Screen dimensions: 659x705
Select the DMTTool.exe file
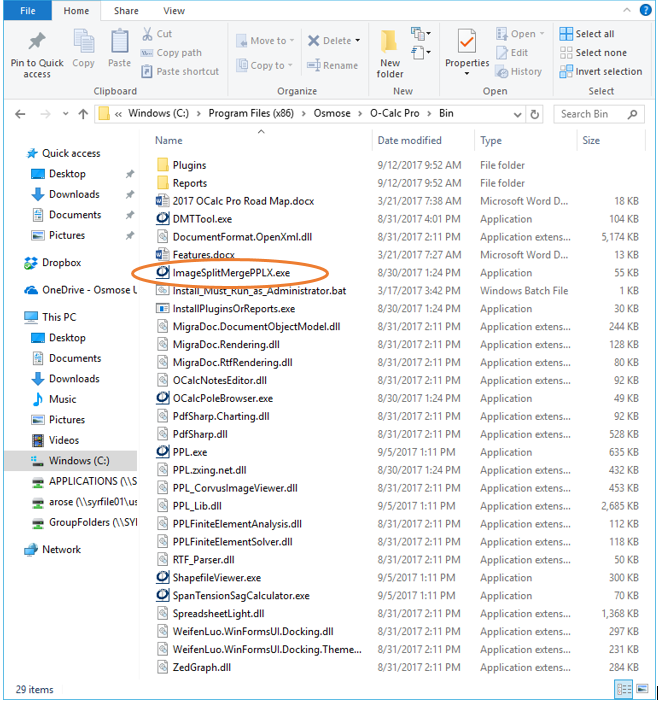pyautogui.click(x=194, y=219)
